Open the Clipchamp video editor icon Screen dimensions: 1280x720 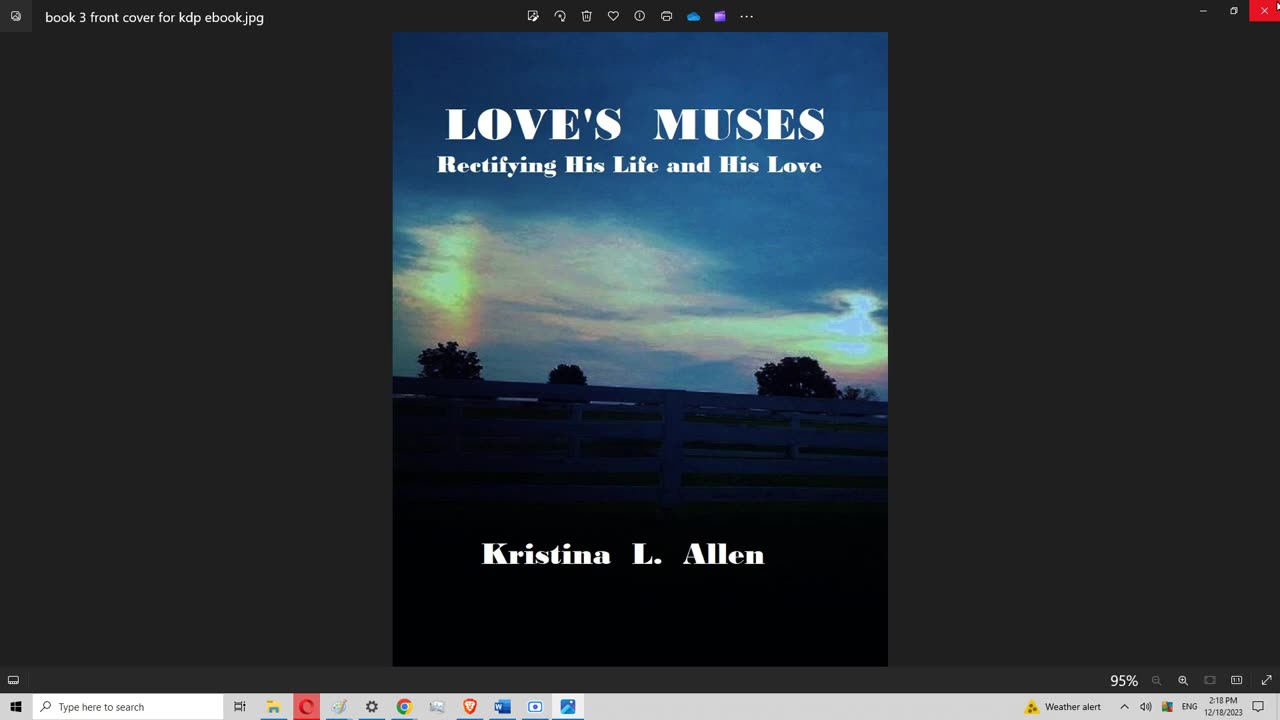point(719,16)
